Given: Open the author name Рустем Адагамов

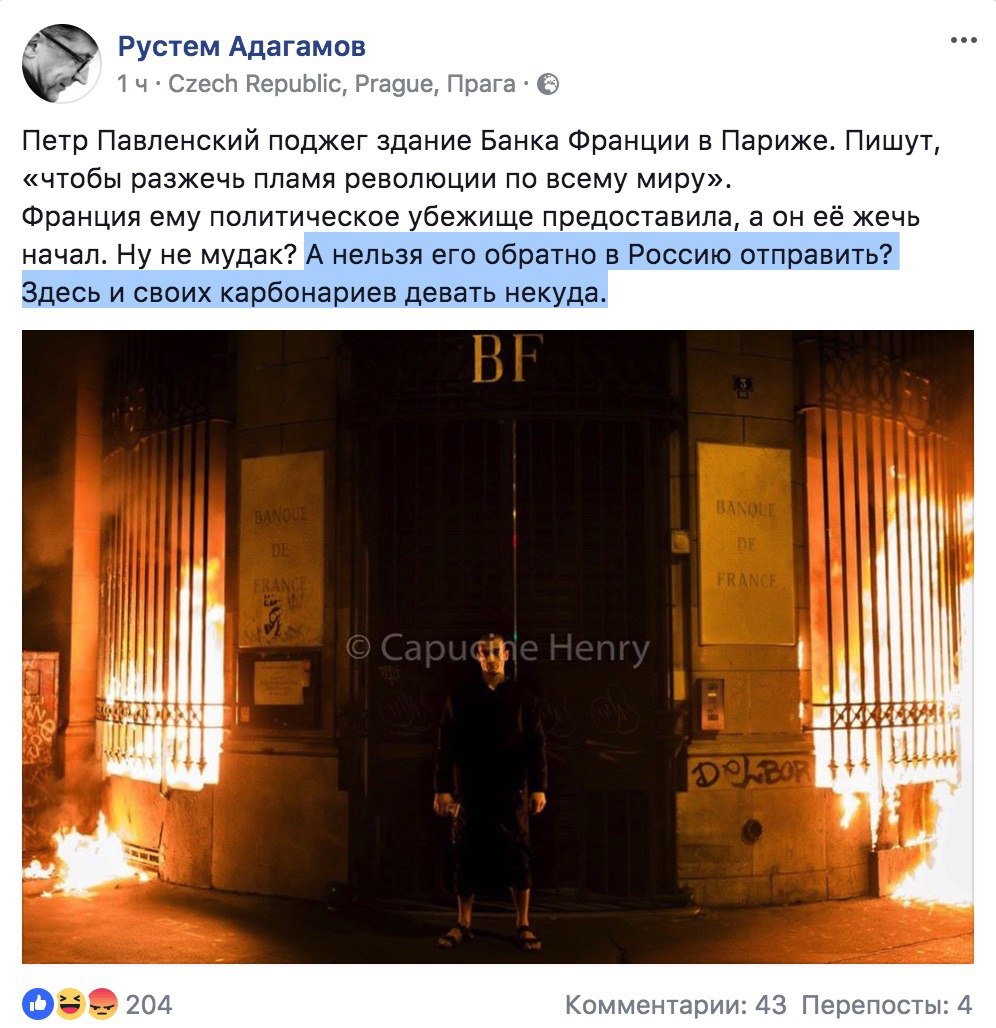Looking at the screenshot, I should [x=241, y=47].
